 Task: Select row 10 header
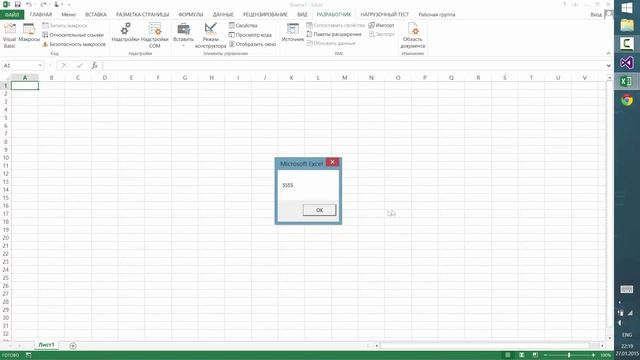coord(6,158)
